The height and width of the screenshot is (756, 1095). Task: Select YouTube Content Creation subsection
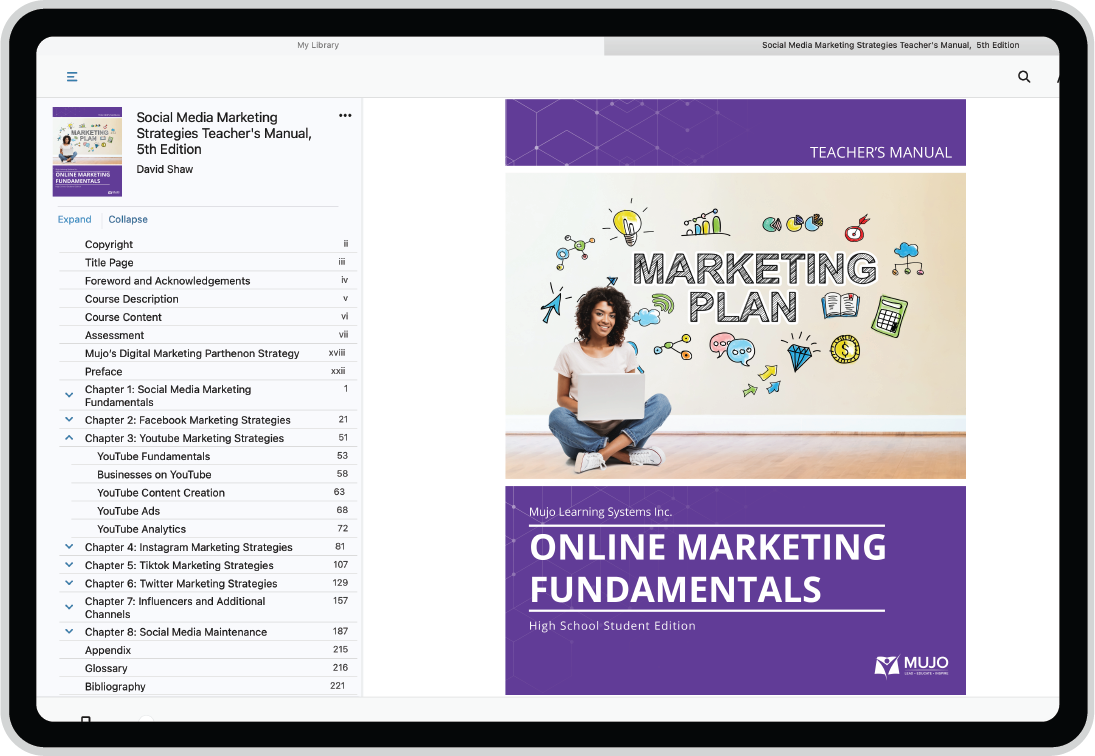click(x=161, y=493)
